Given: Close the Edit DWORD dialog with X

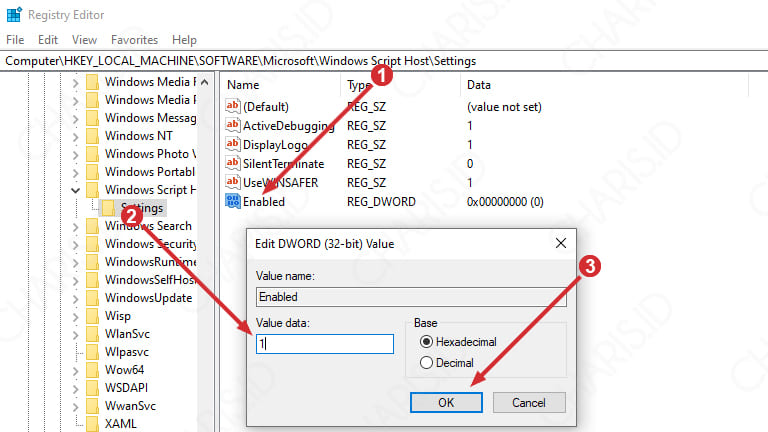Looking at the screenshot, I should 561,243.
